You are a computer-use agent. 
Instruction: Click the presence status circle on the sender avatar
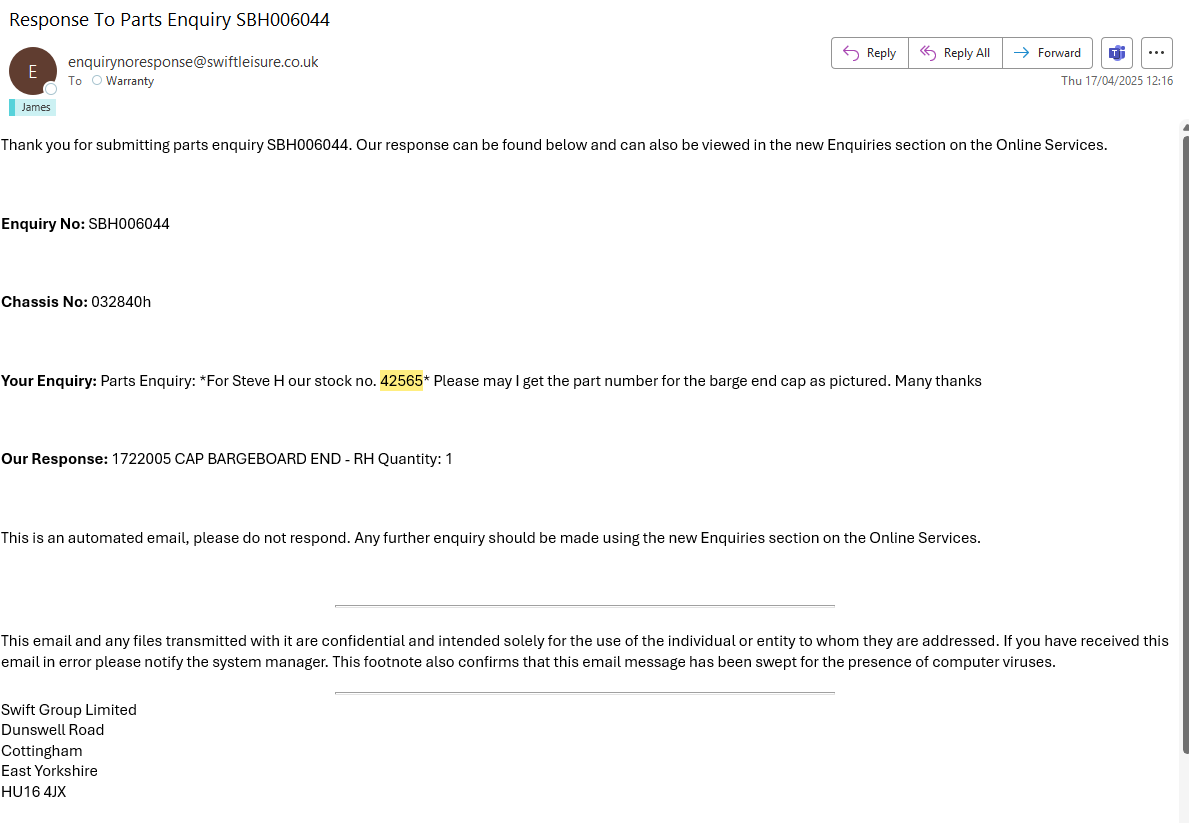coord(51,89)
